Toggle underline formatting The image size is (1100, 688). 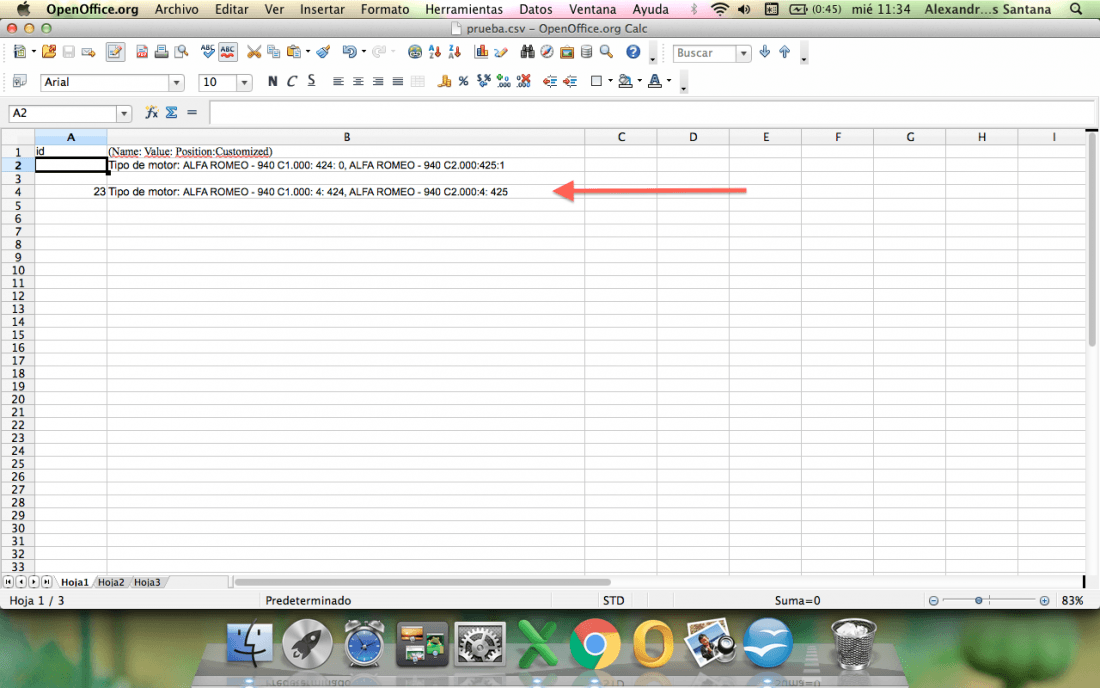311,81
